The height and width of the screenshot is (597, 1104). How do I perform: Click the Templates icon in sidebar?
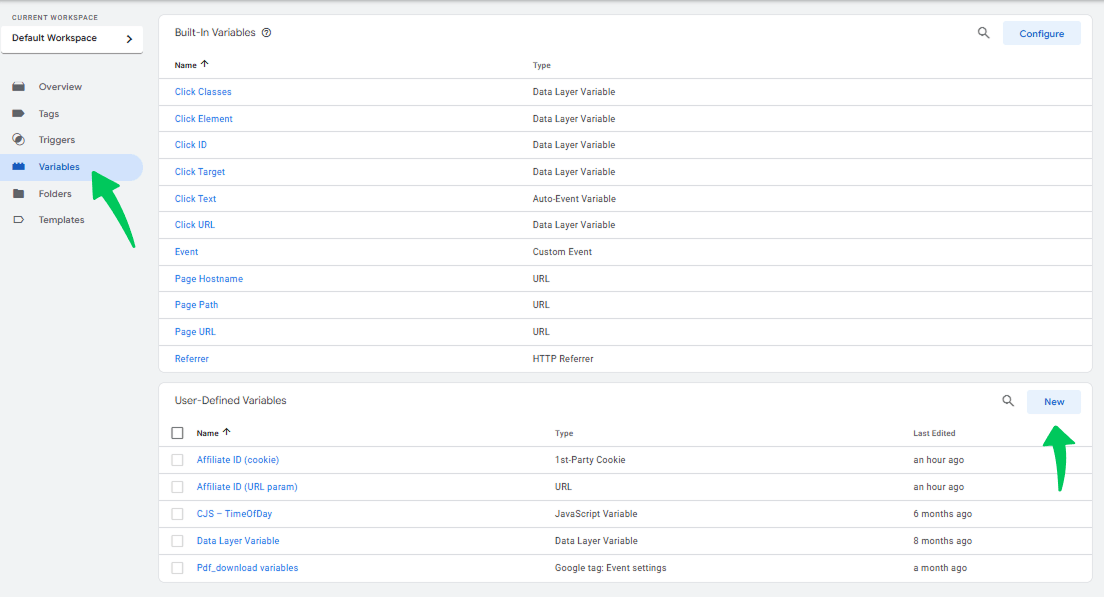click(x=18, y=220)
